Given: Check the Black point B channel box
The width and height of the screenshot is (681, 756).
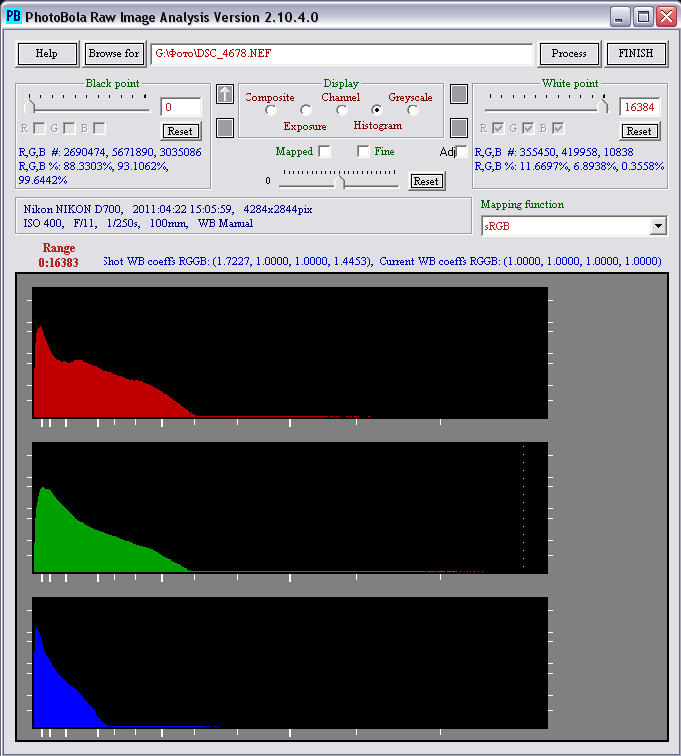Looking at the screenshot, I should click(x=99, y=128).
